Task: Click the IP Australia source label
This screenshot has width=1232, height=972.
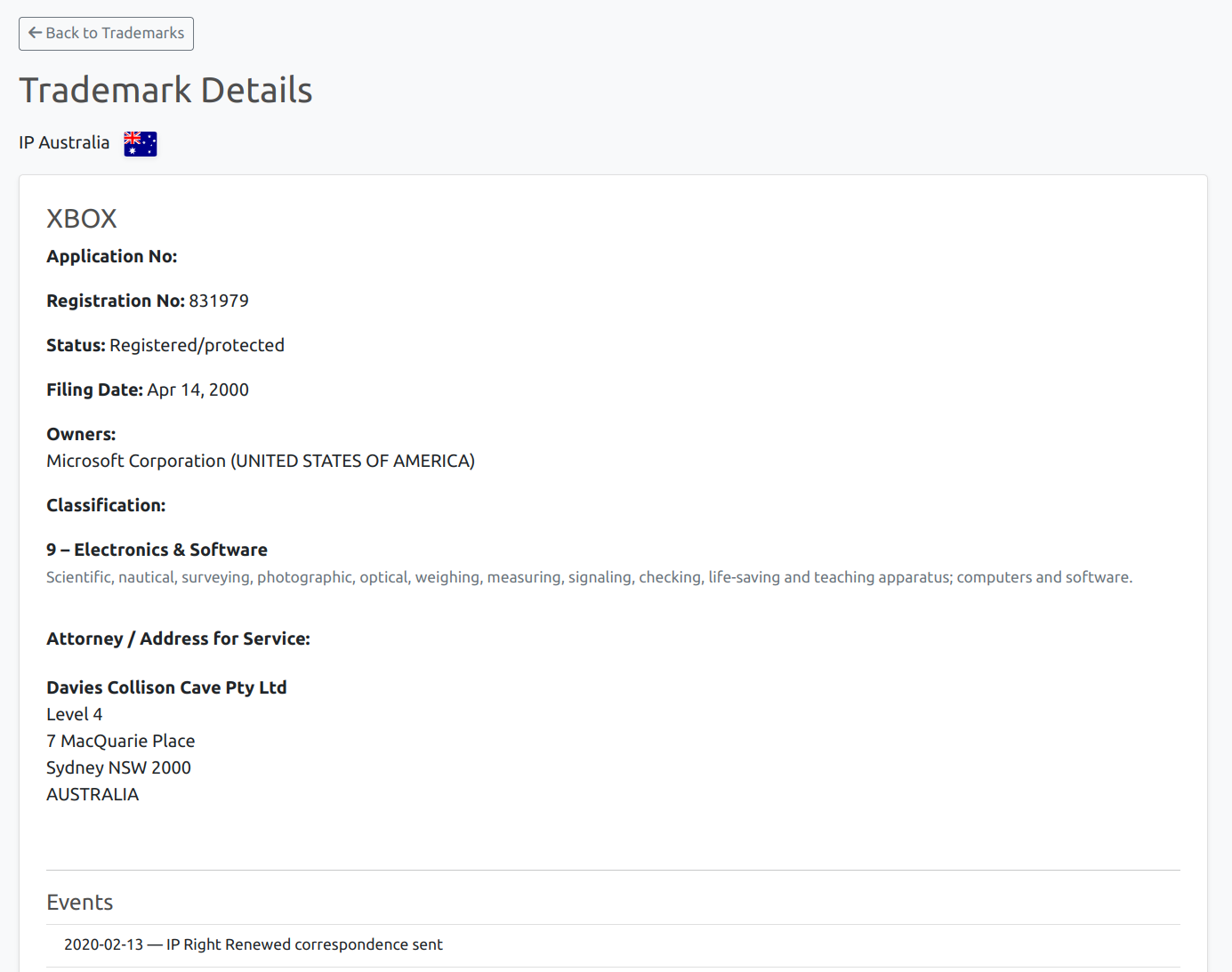Action: pyautogui.click(x=64, y=142)
